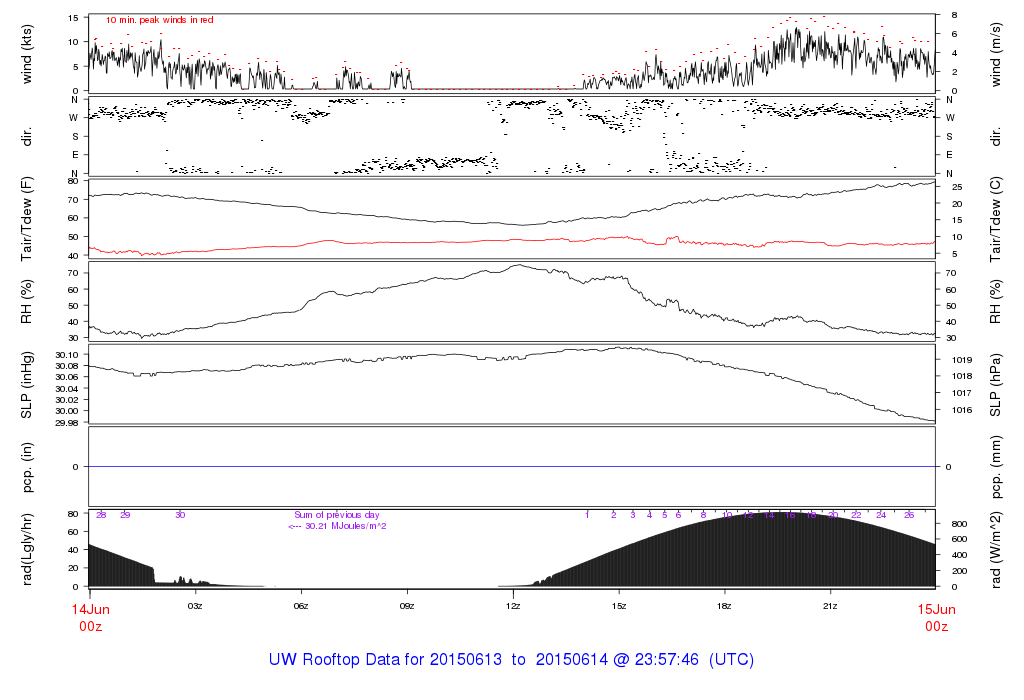Select the 18z time tick label

coord(725,606)
